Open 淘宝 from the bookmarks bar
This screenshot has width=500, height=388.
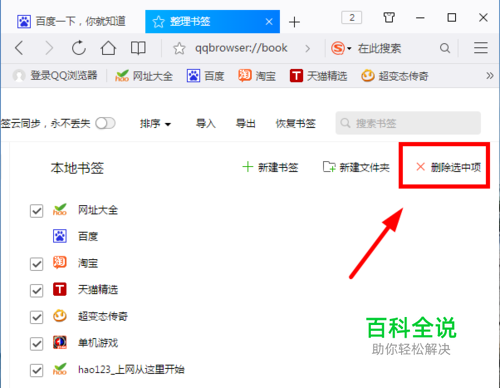click(x=257, y=76)
